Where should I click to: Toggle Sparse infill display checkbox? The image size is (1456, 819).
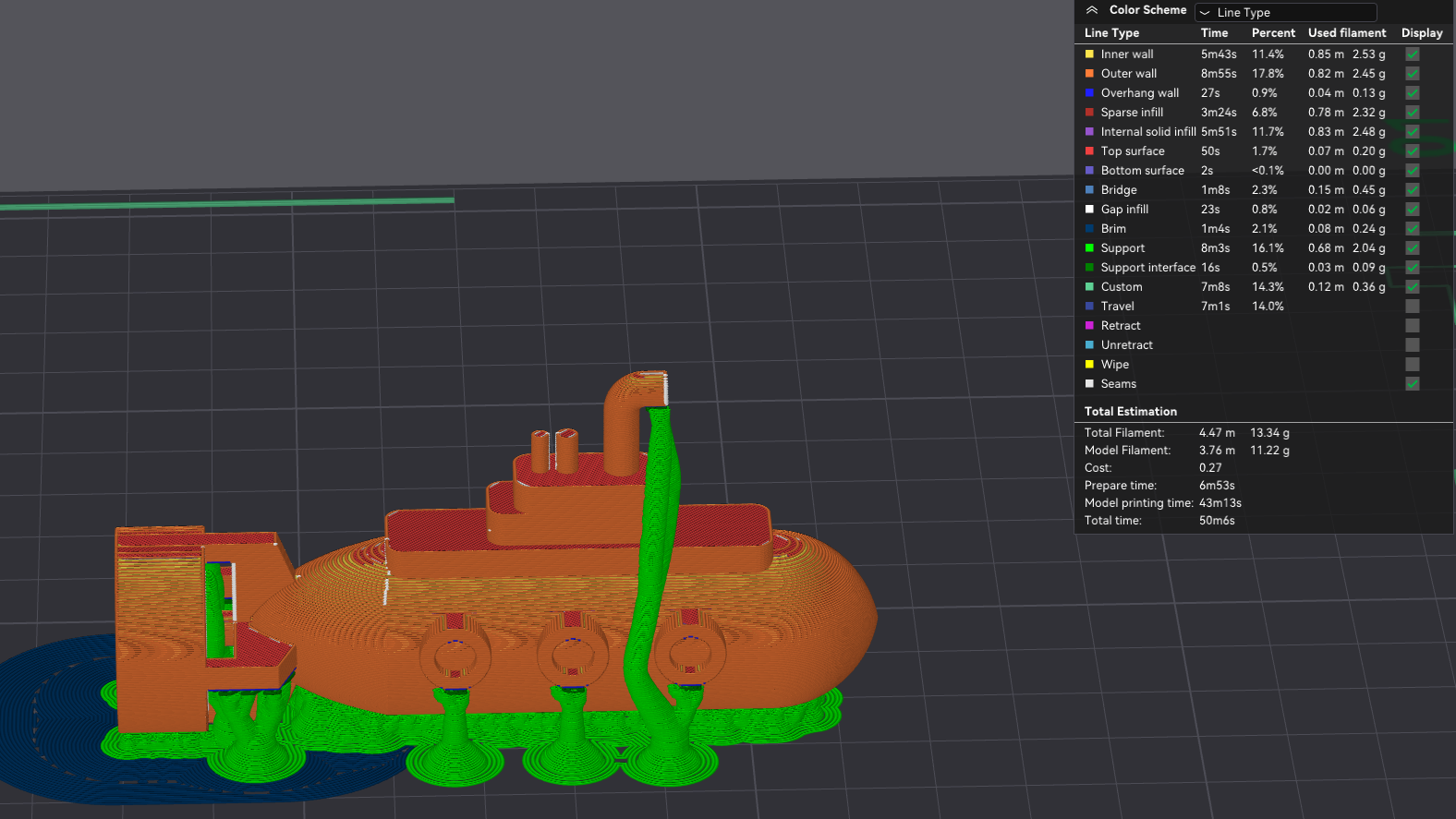1413,113
